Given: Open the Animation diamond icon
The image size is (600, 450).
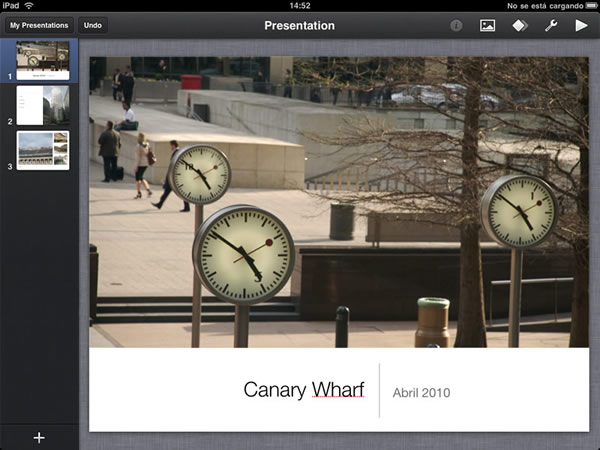Looking at the screenshot, I should (x=520, y=26).
